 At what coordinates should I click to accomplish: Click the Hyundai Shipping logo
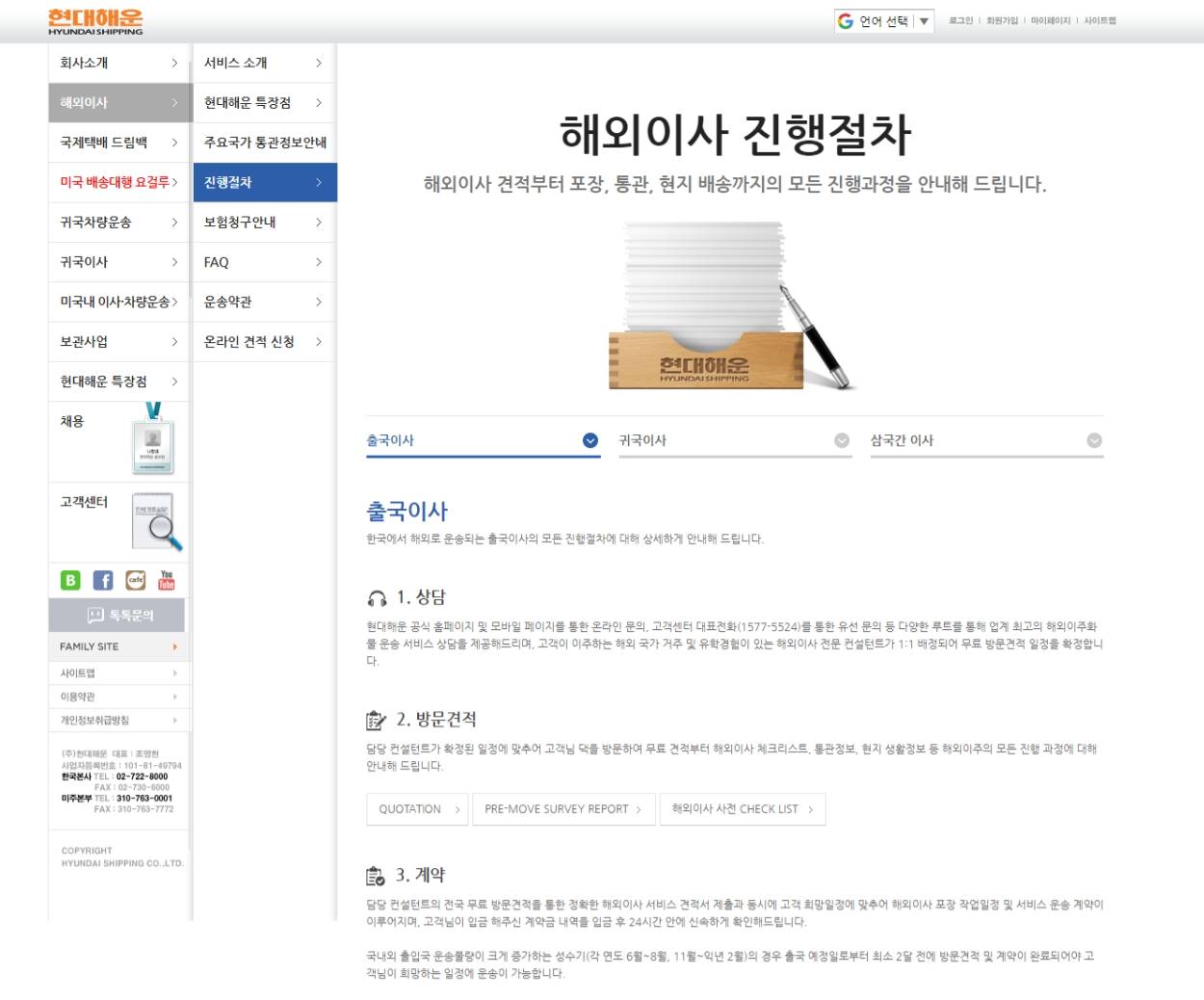95,21
